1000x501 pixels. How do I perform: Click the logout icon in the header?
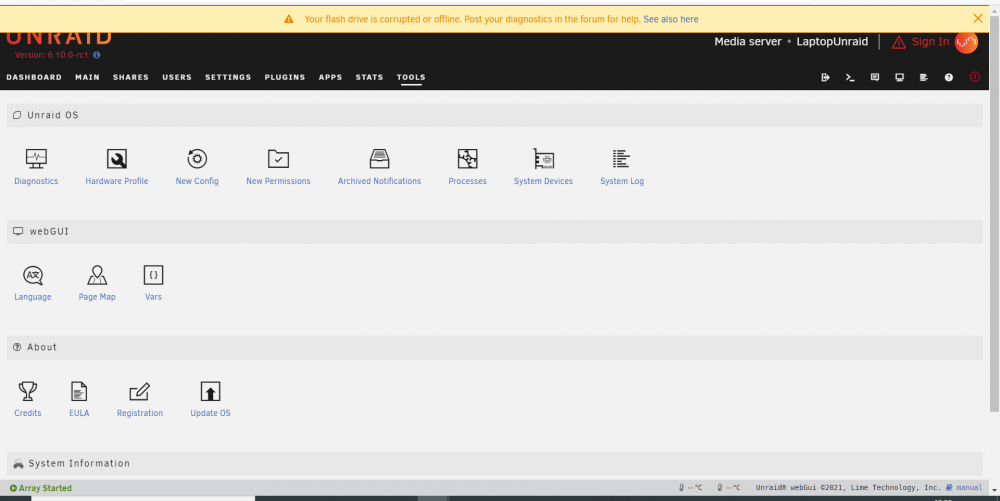click(x=825, y=77)
